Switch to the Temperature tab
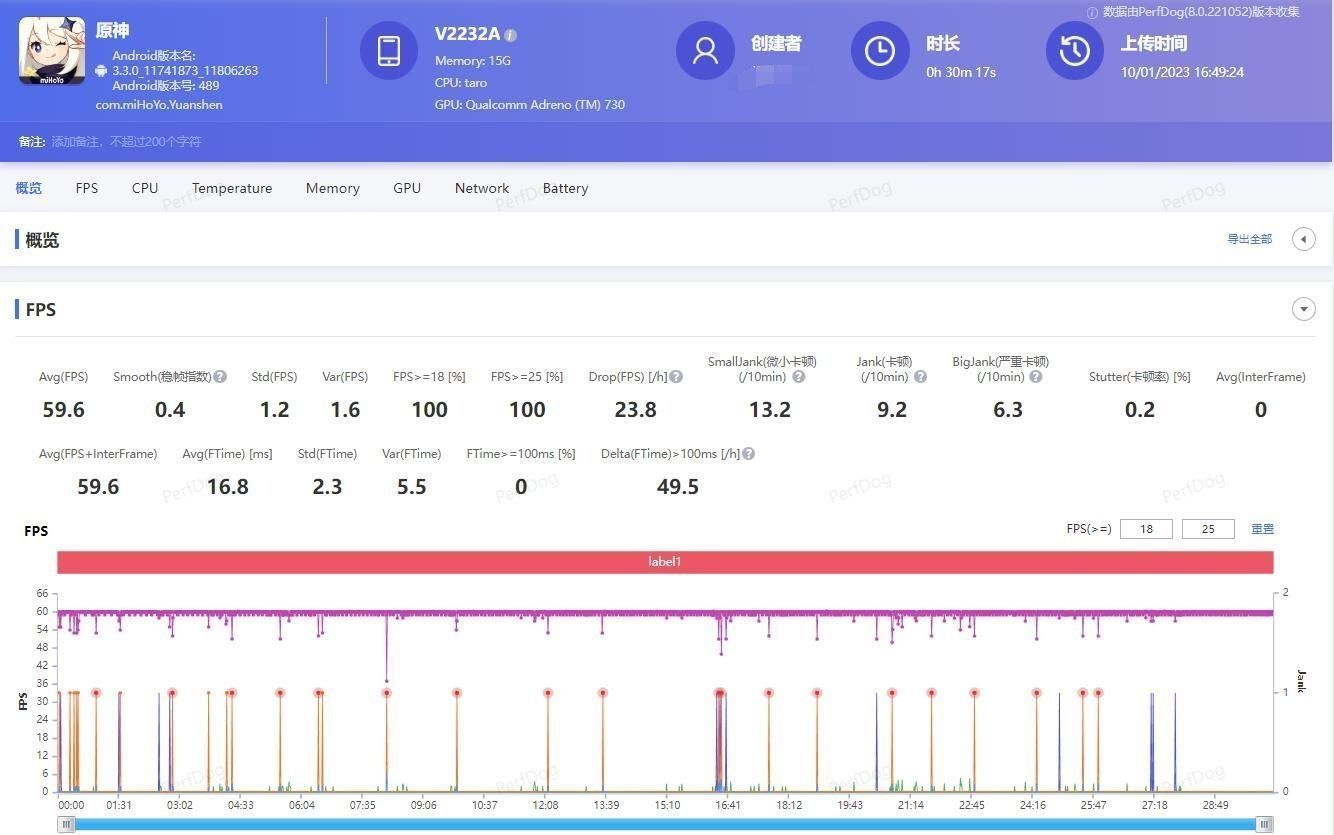This screenshot has width=1334, height=835. click(232, 188)
